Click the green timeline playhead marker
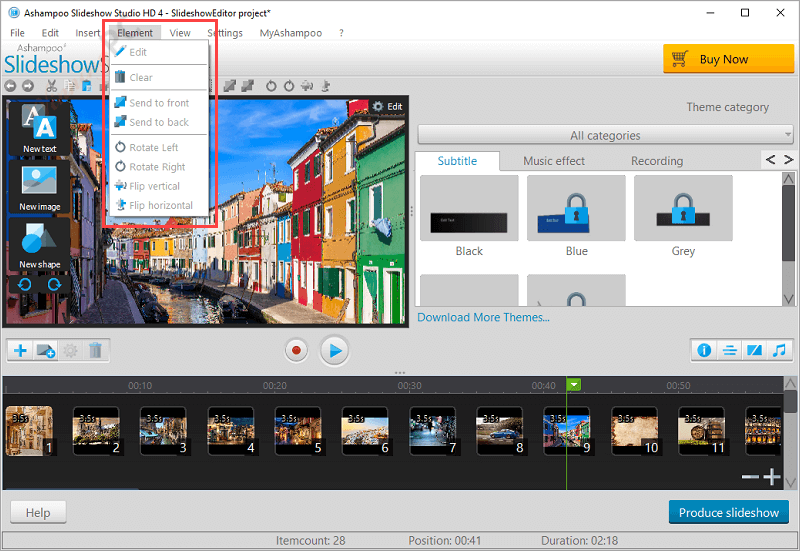Screen dimensions: 800x551 573,385
